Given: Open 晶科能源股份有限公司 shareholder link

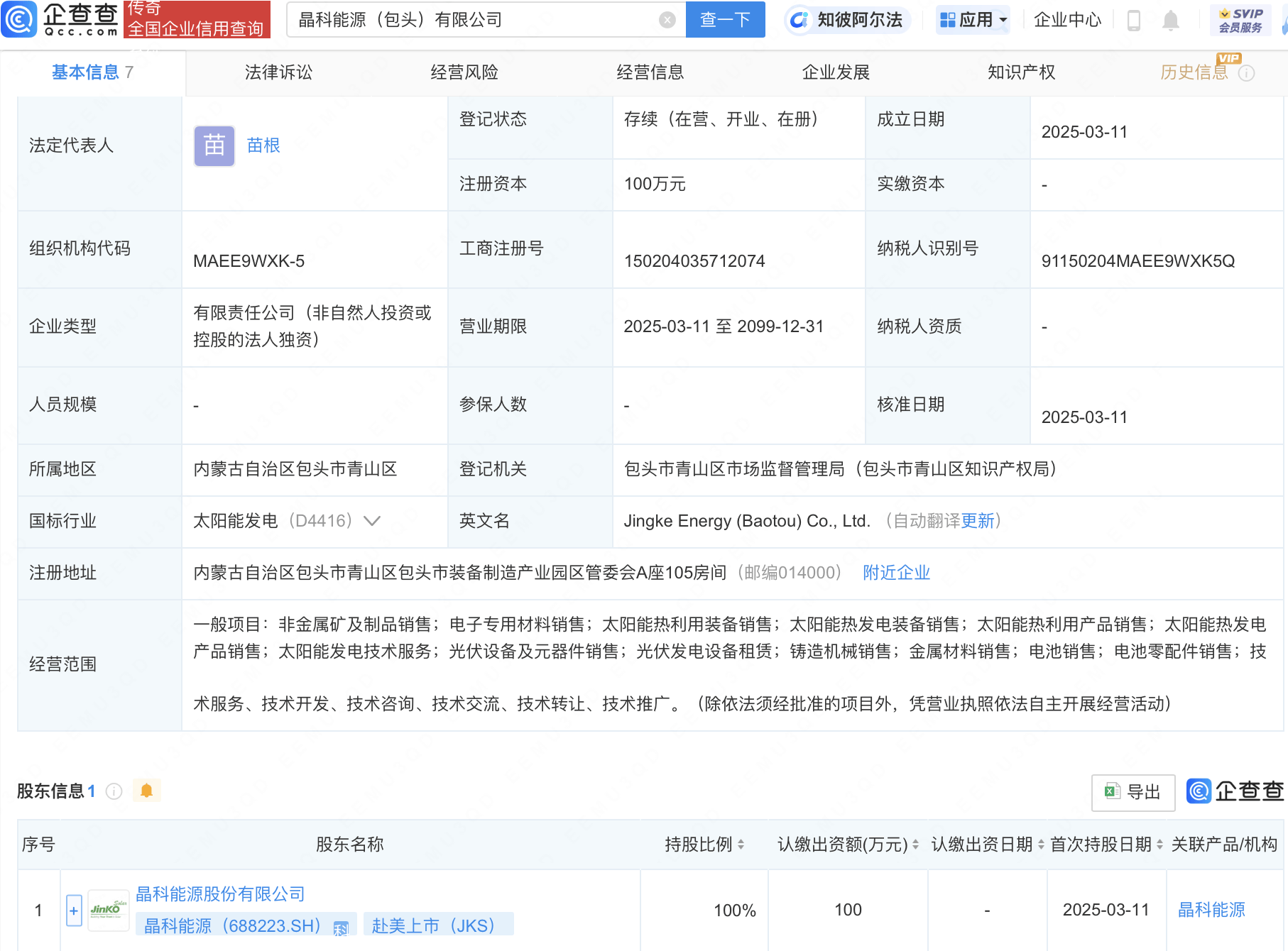Looking at the screenshot, I should pyautogui.click(x=220, y=894).
